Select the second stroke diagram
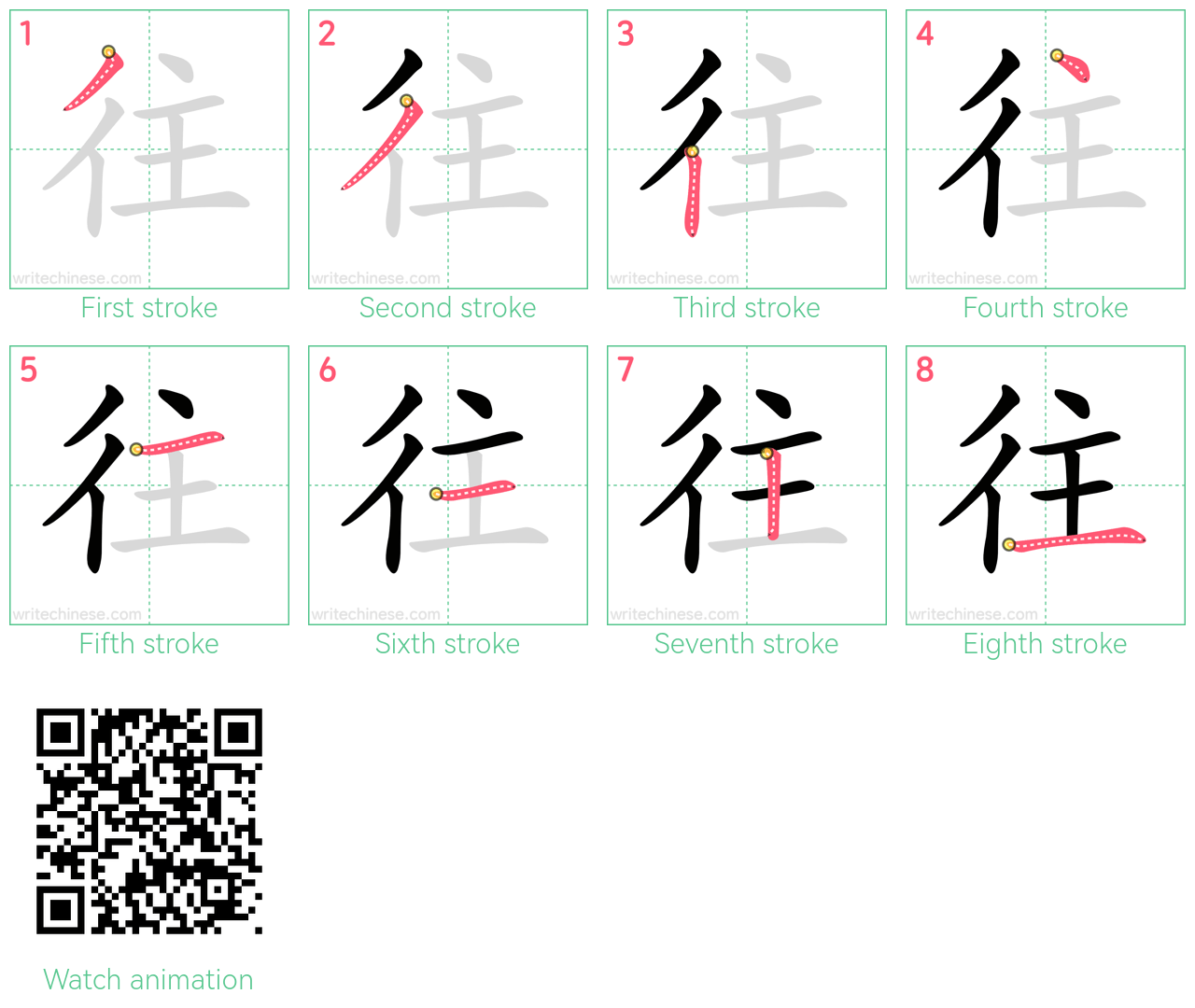 point(448,149)
